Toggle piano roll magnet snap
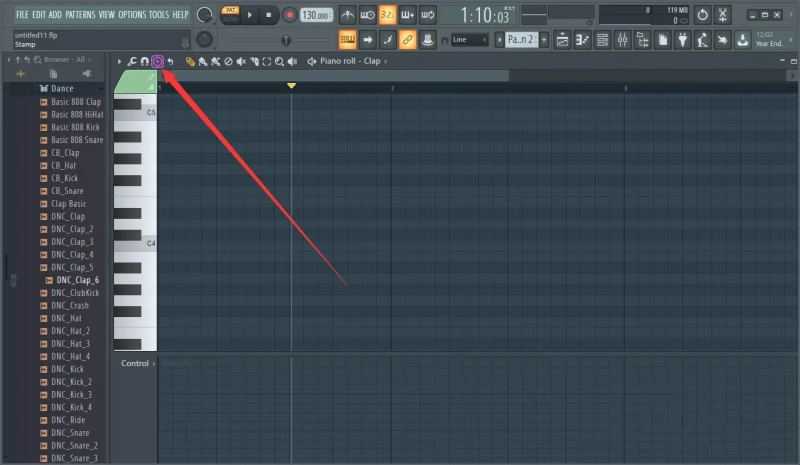Screen dimensions: 800x465 tap(144, 61)
